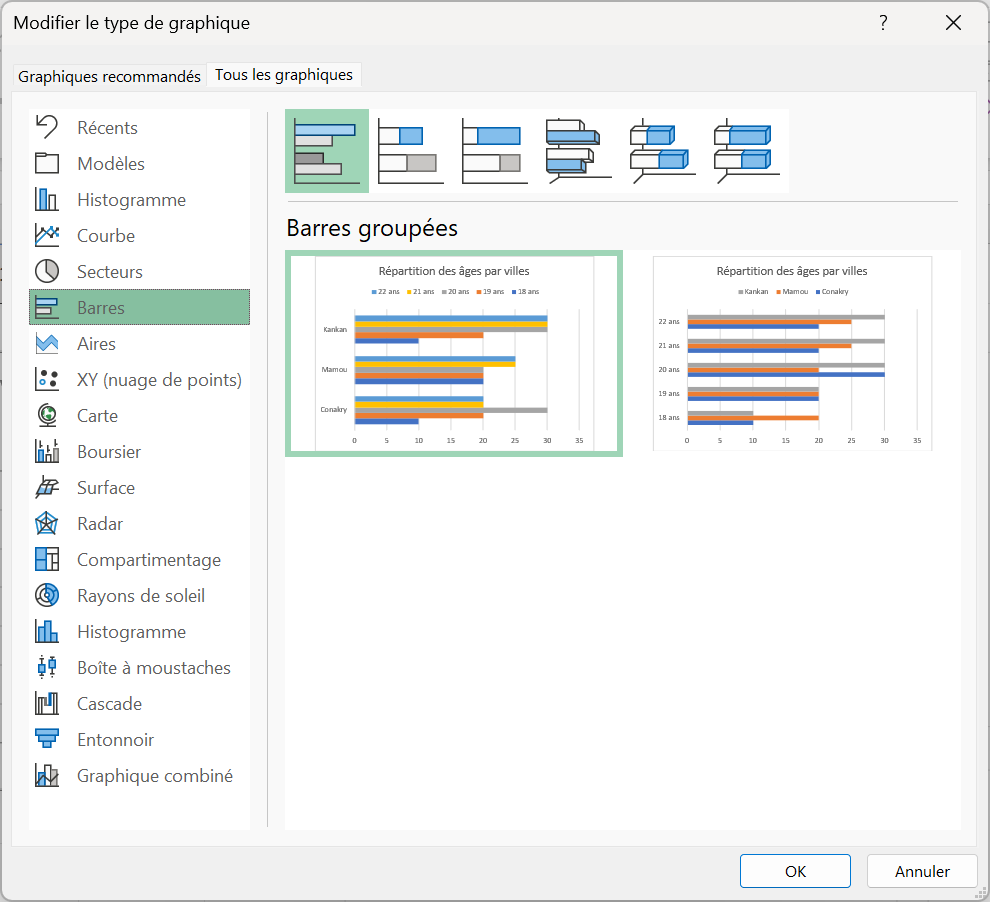
Task: Open the Récents chart category
Action: point(108,128)
